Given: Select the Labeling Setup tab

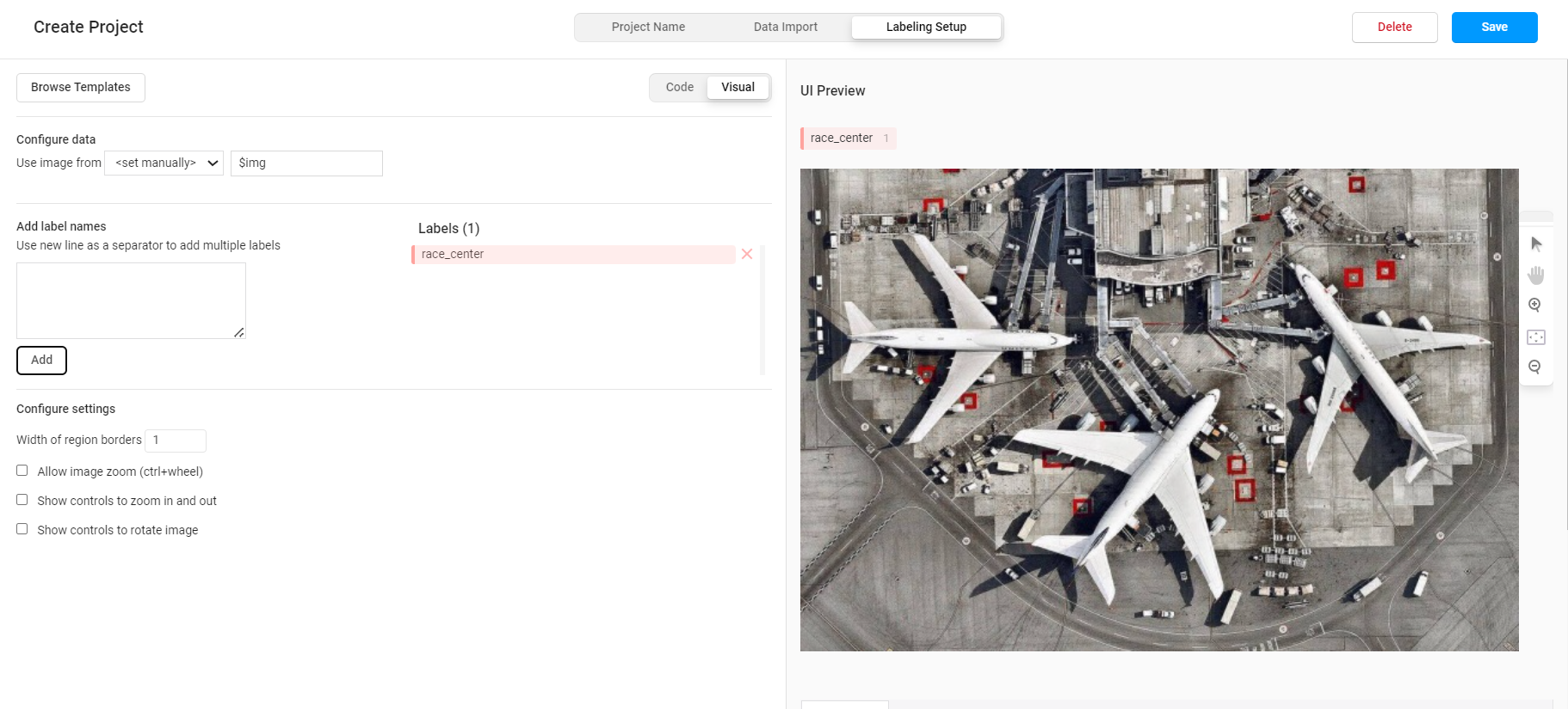Looking at the screenshot, I should tap(926, 27).
